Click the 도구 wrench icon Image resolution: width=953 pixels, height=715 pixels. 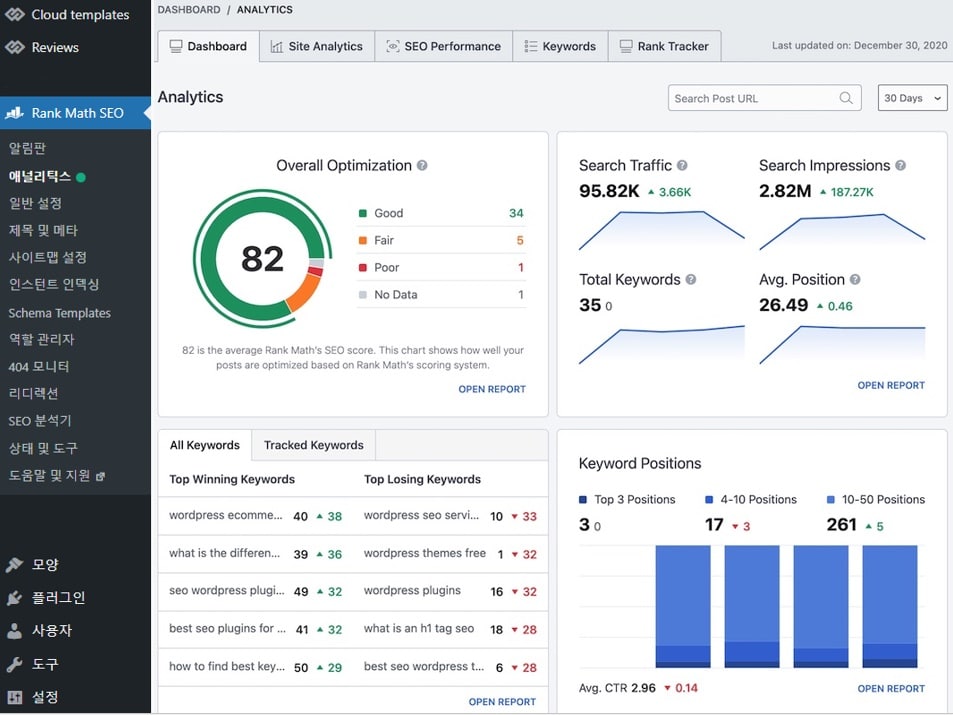[x=15, y=664]
